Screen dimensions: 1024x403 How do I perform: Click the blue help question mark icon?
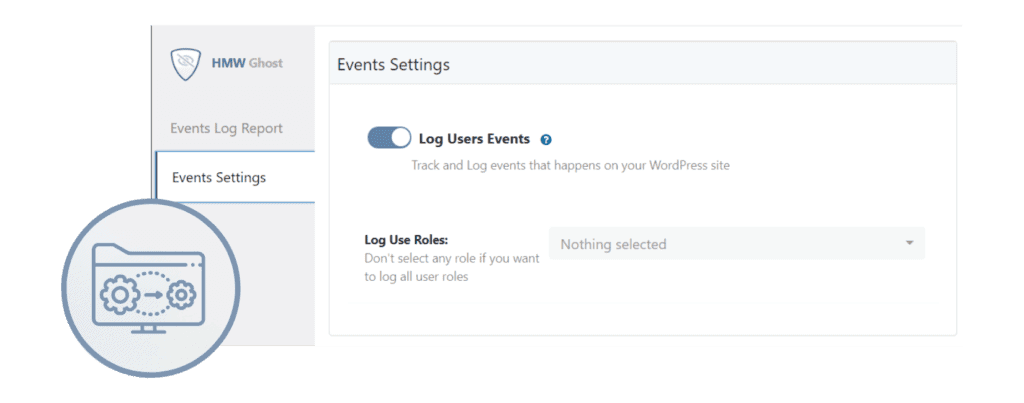546,140
